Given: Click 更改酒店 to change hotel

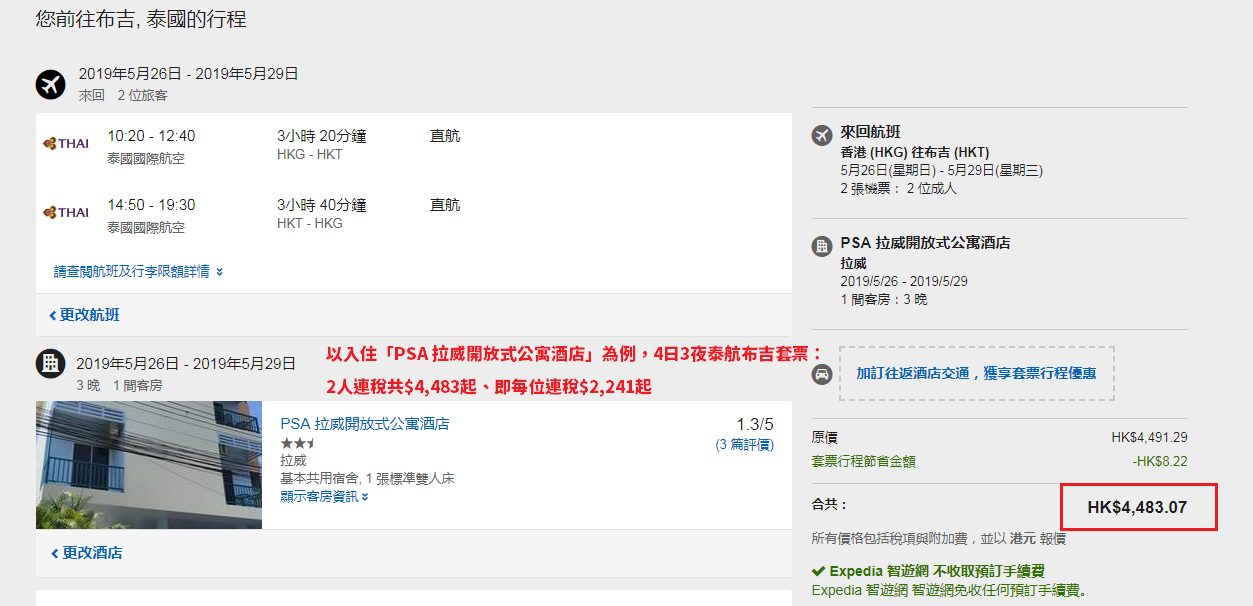Looking at the screenshot, I should click(x=86, y=553).
